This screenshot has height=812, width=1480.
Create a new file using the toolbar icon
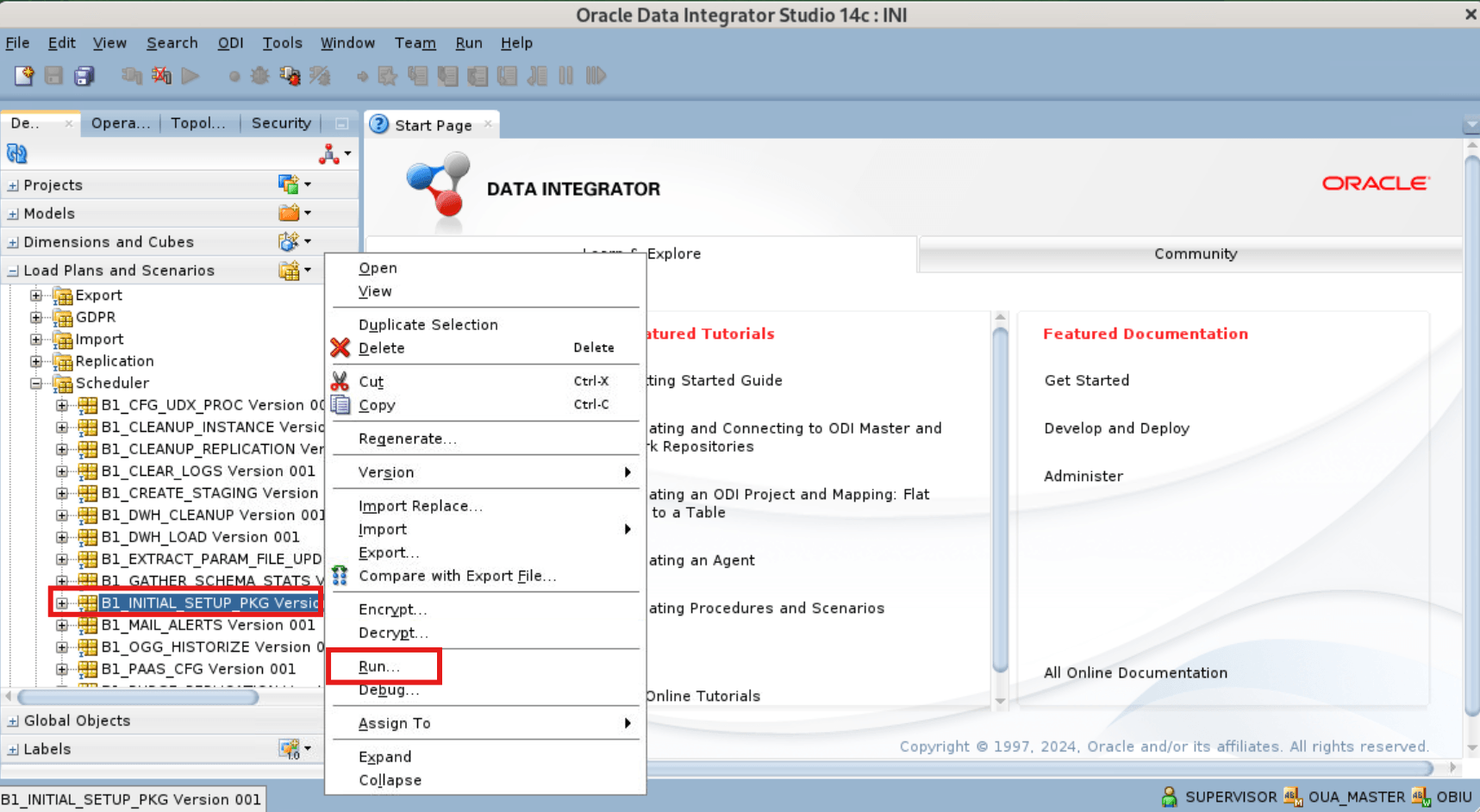23,76
